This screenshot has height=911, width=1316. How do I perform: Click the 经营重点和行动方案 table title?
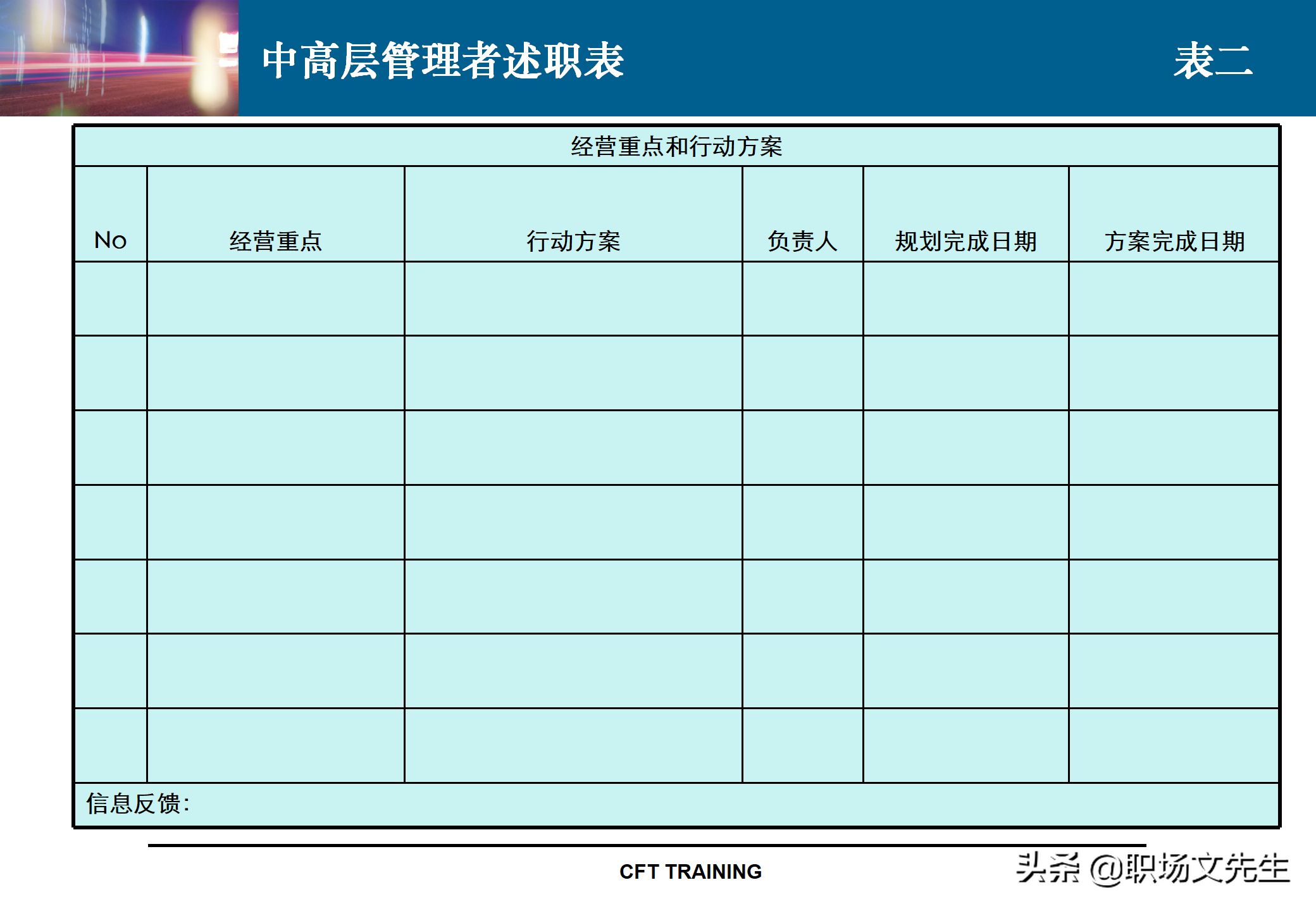click(x=676, y=147)
